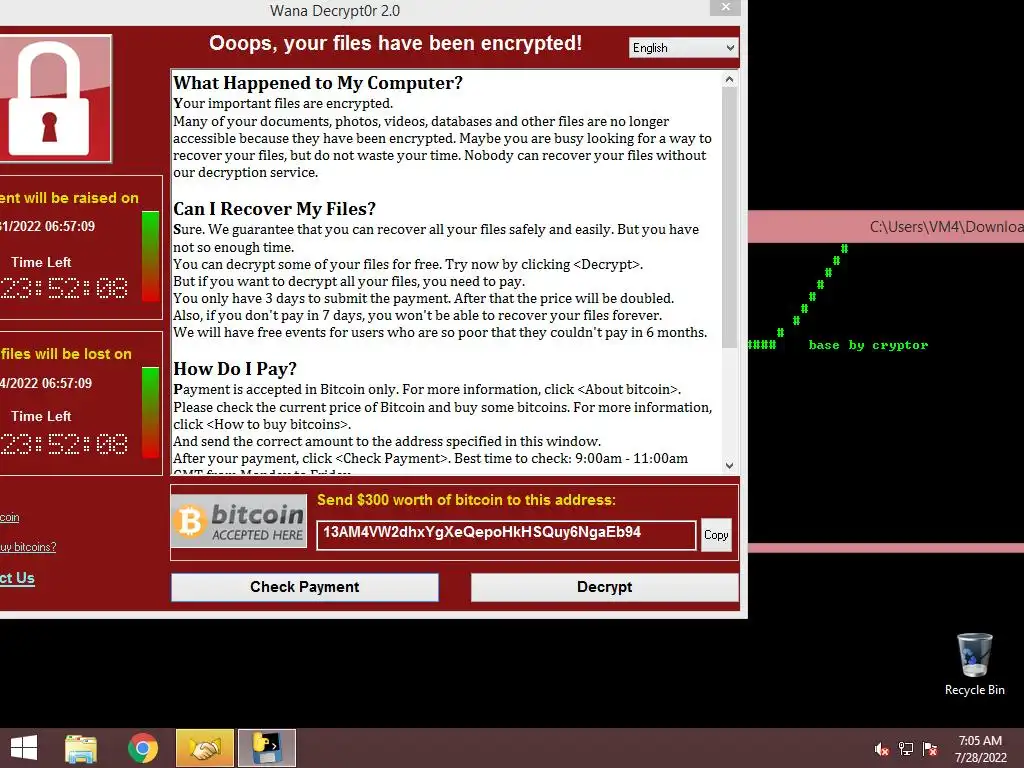The height and width of the screenshot is (768, 1024).
Task: Open the network status tray icon
Action: tap(906, 749)
